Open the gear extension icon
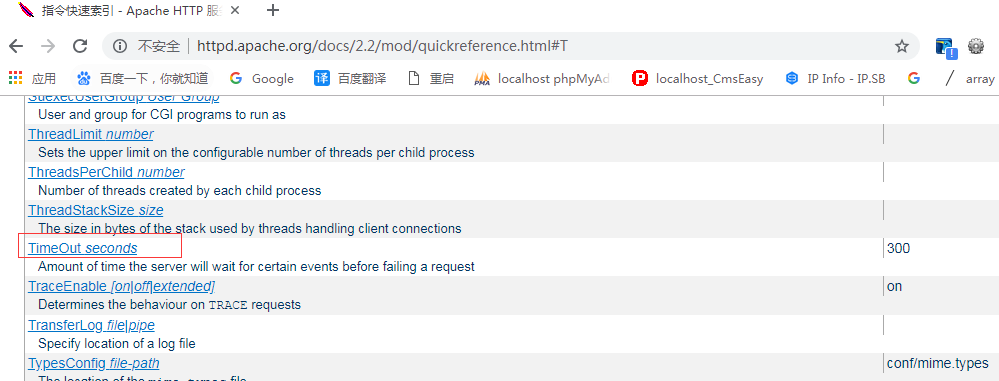This screenshot has width=999, height=381. point(976,47)
